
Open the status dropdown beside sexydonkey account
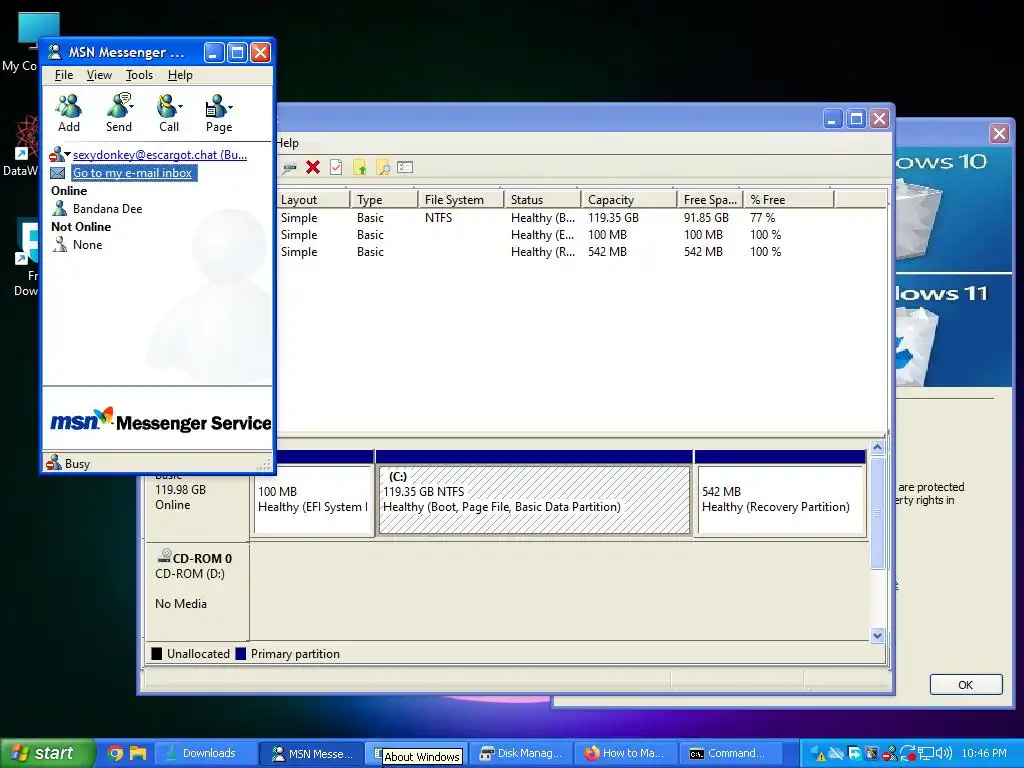click(67, 154)
